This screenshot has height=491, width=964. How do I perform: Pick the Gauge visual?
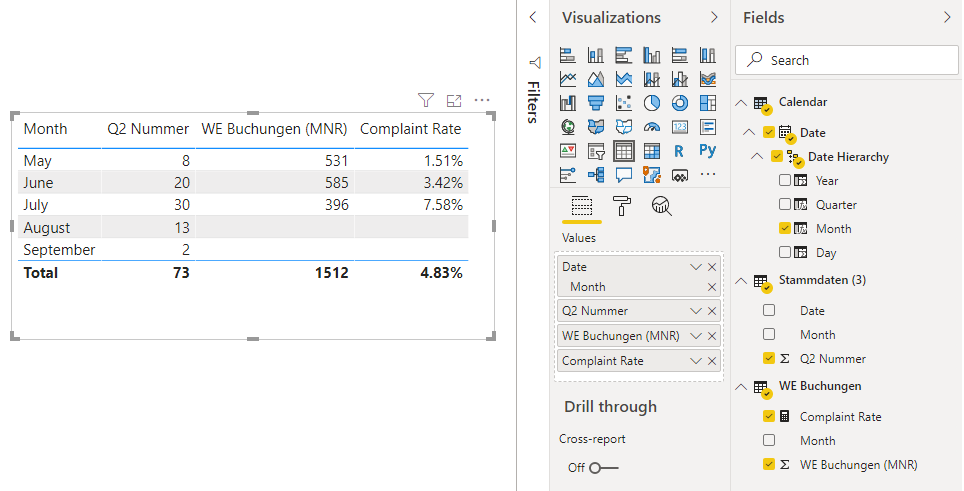pos(652,127)
